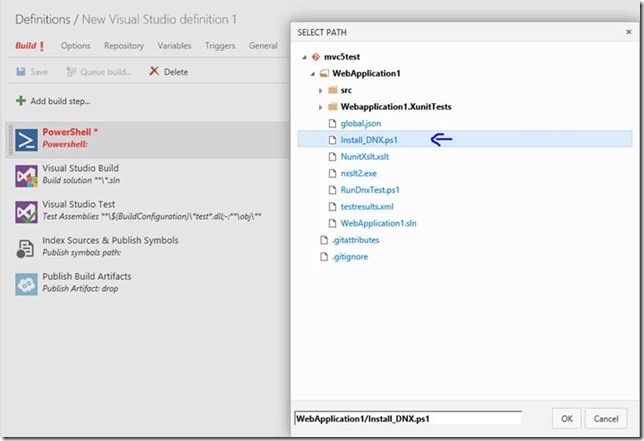The height and width of the screenshot is (441, 644).
Task: Click the src folder label
Action: click(x=346, y=90)
